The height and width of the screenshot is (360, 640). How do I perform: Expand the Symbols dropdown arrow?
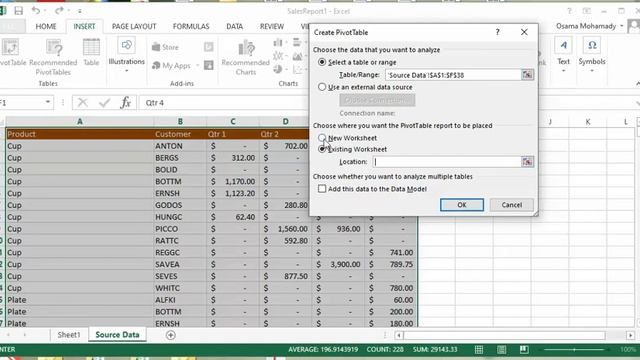[592, 71]
